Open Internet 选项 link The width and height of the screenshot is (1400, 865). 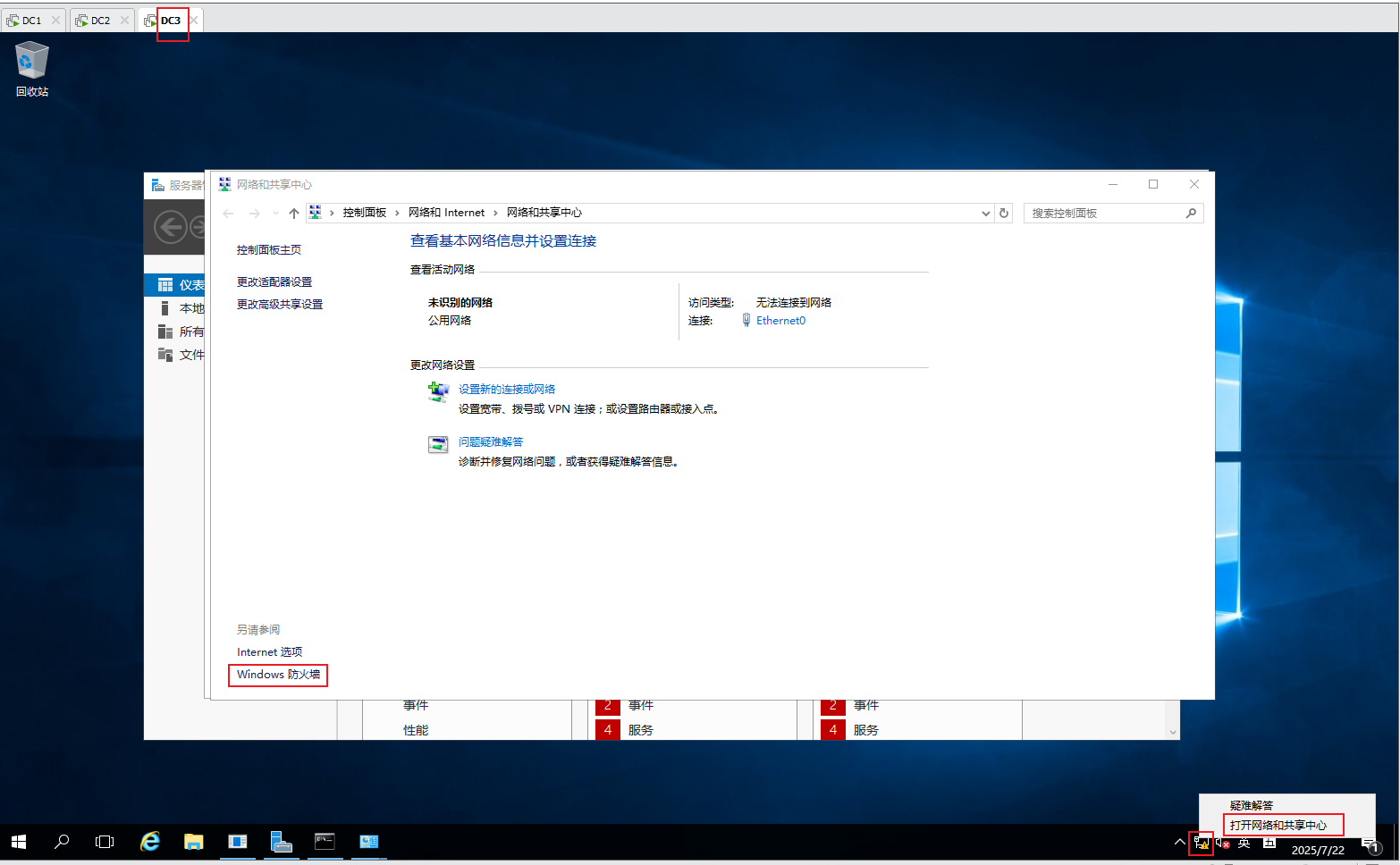click(269, 652)
